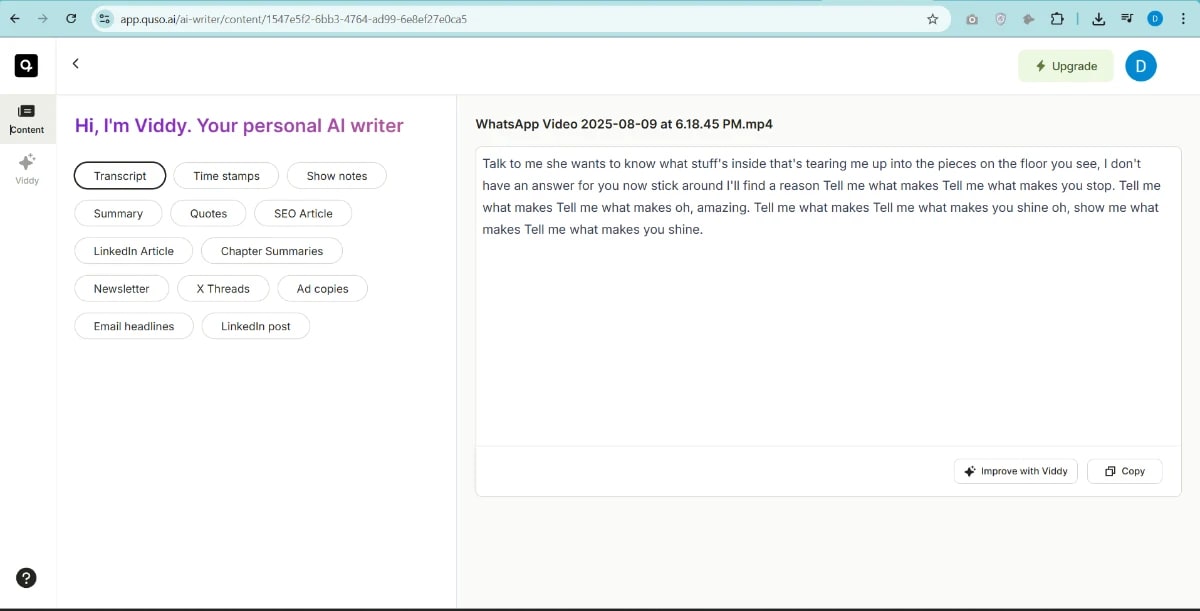
Task: Click the bookmark star in the address bar
Action: [931, 18]
